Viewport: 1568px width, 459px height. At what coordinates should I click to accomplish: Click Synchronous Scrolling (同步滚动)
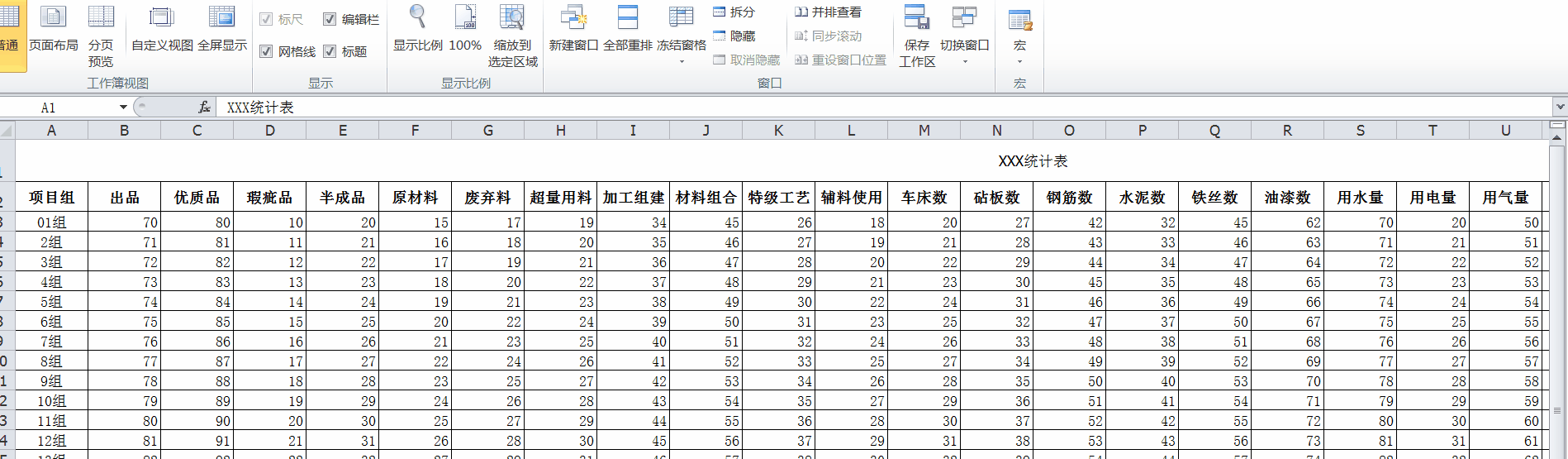(x=828, y=36)
